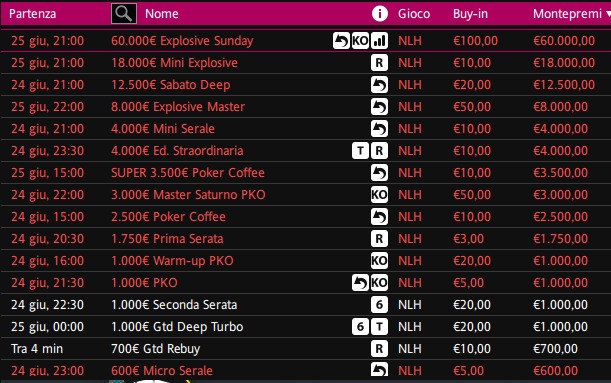Sort by Partenza column header
This screenshot has width=611, height=383.
tap(32, 14)
